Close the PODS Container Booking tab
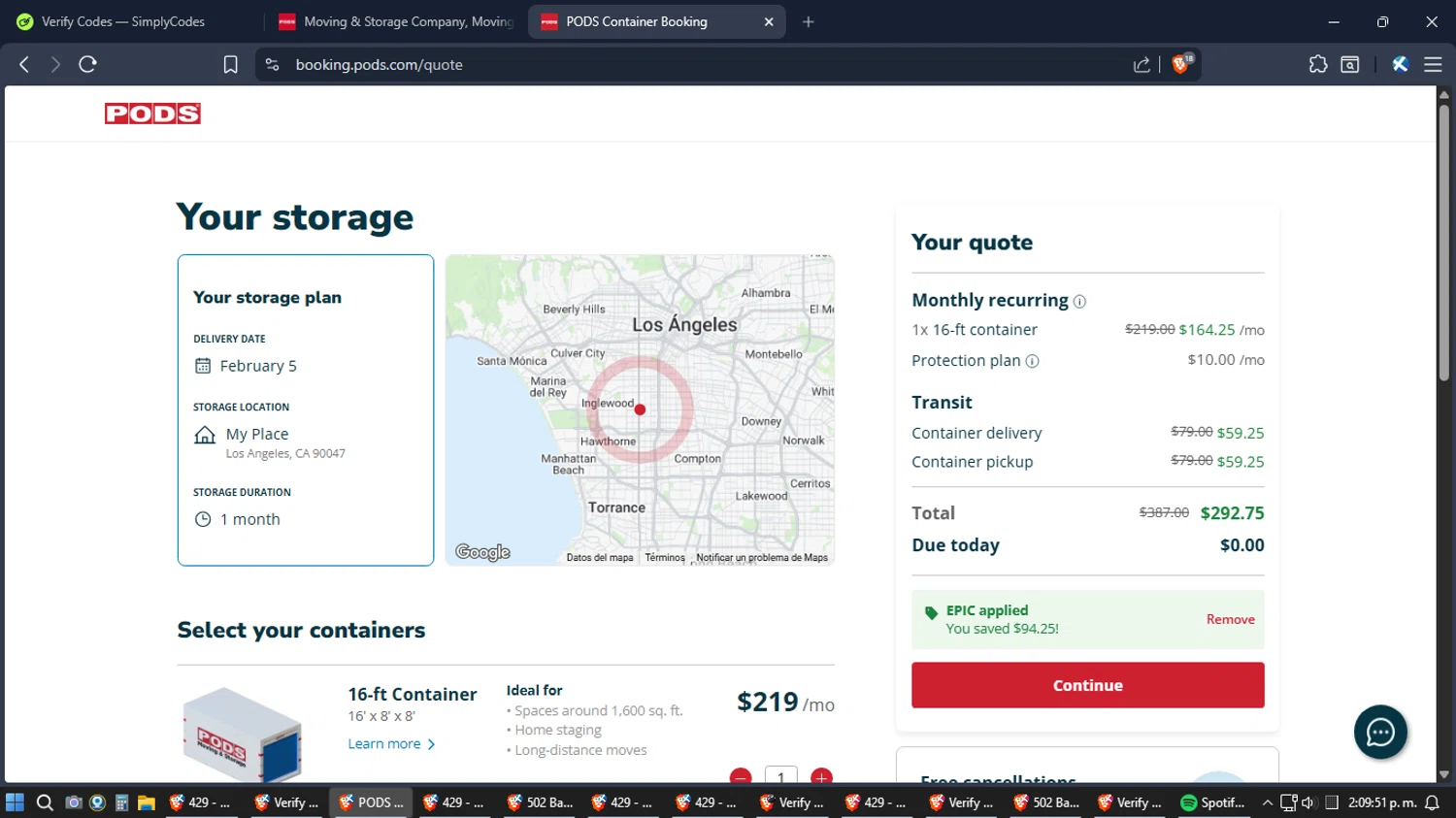 coord(769,21)
